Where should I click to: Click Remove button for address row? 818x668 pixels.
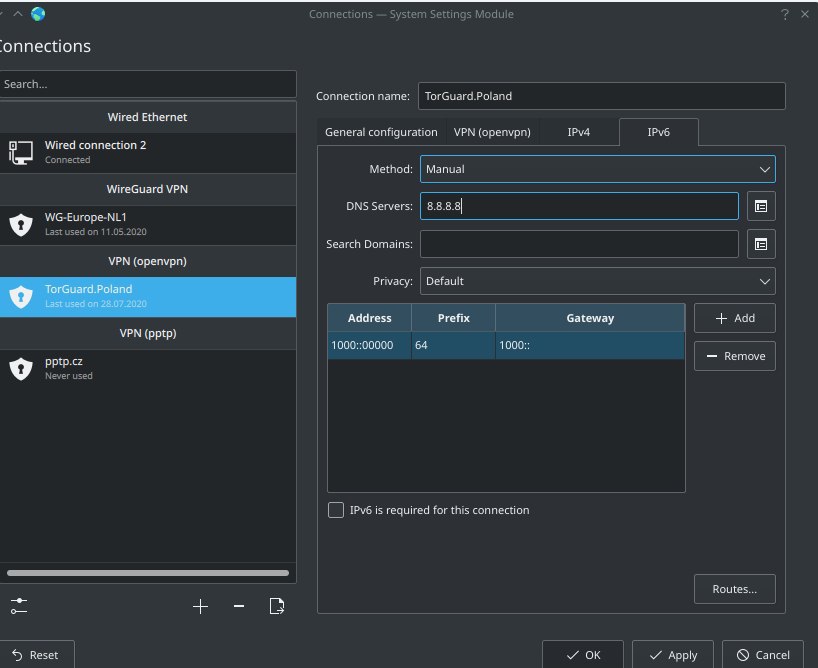tap(735, 356)
